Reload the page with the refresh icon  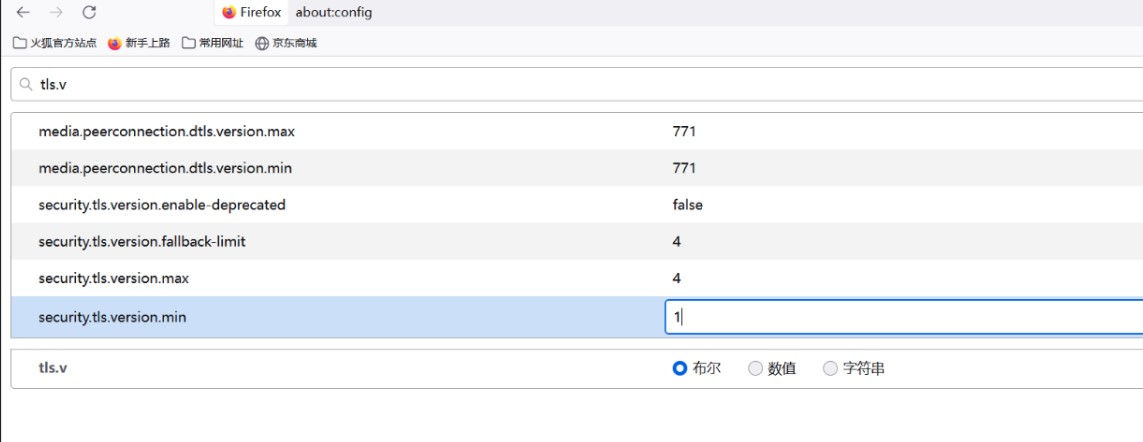[x=89, y=13]
